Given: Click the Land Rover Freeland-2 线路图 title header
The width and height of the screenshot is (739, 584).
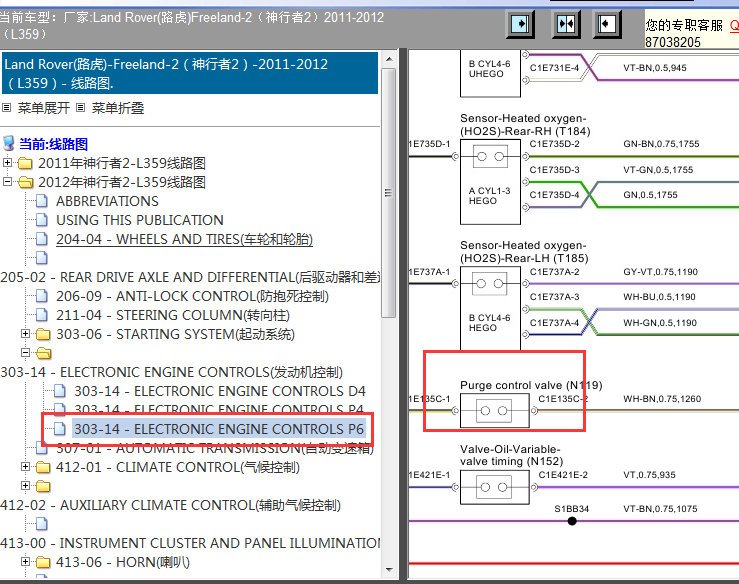Looking at the screenshot, I should [x=190, y=74].
